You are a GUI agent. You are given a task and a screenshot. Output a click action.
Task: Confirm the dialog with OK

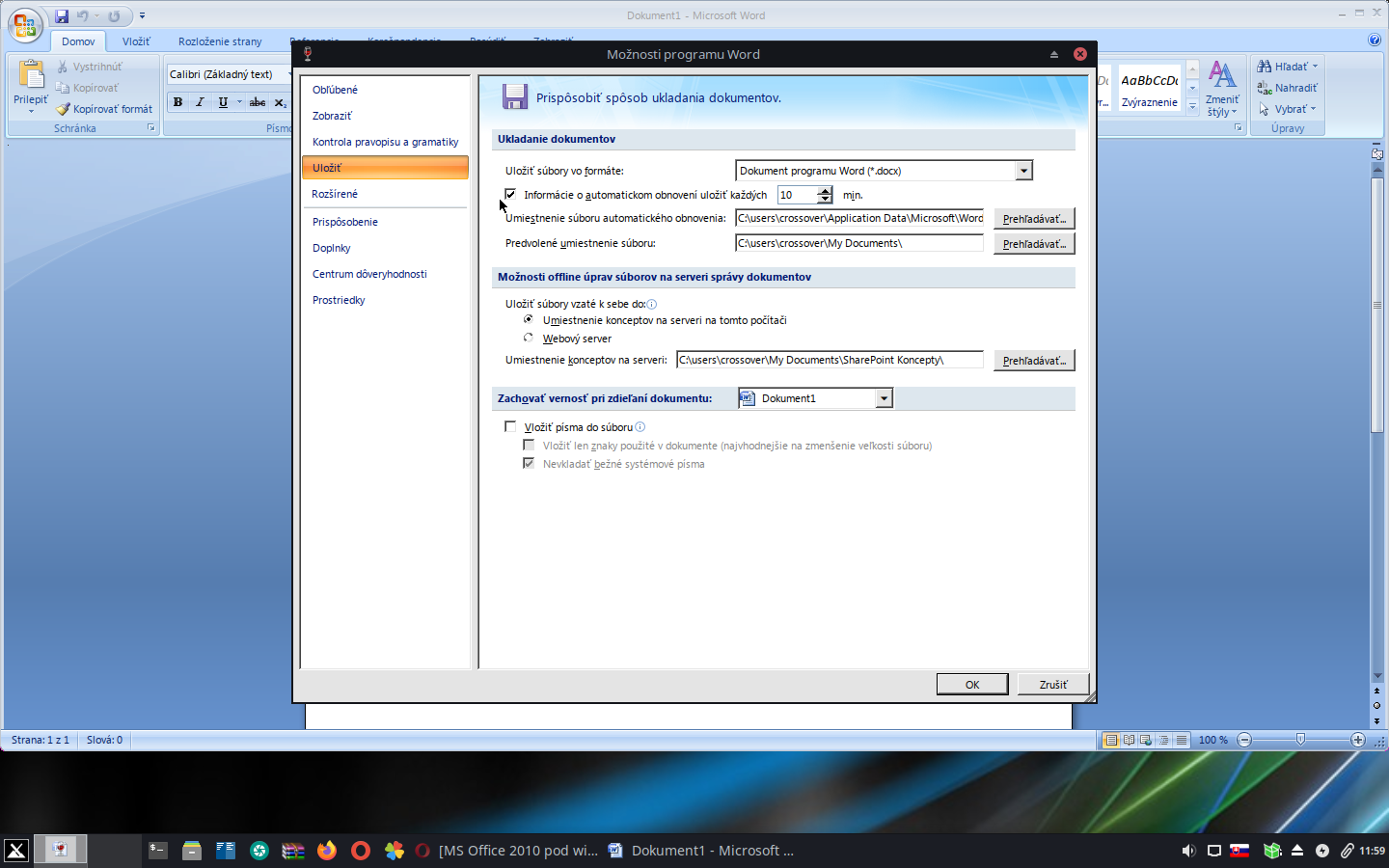tap(972, 684)
